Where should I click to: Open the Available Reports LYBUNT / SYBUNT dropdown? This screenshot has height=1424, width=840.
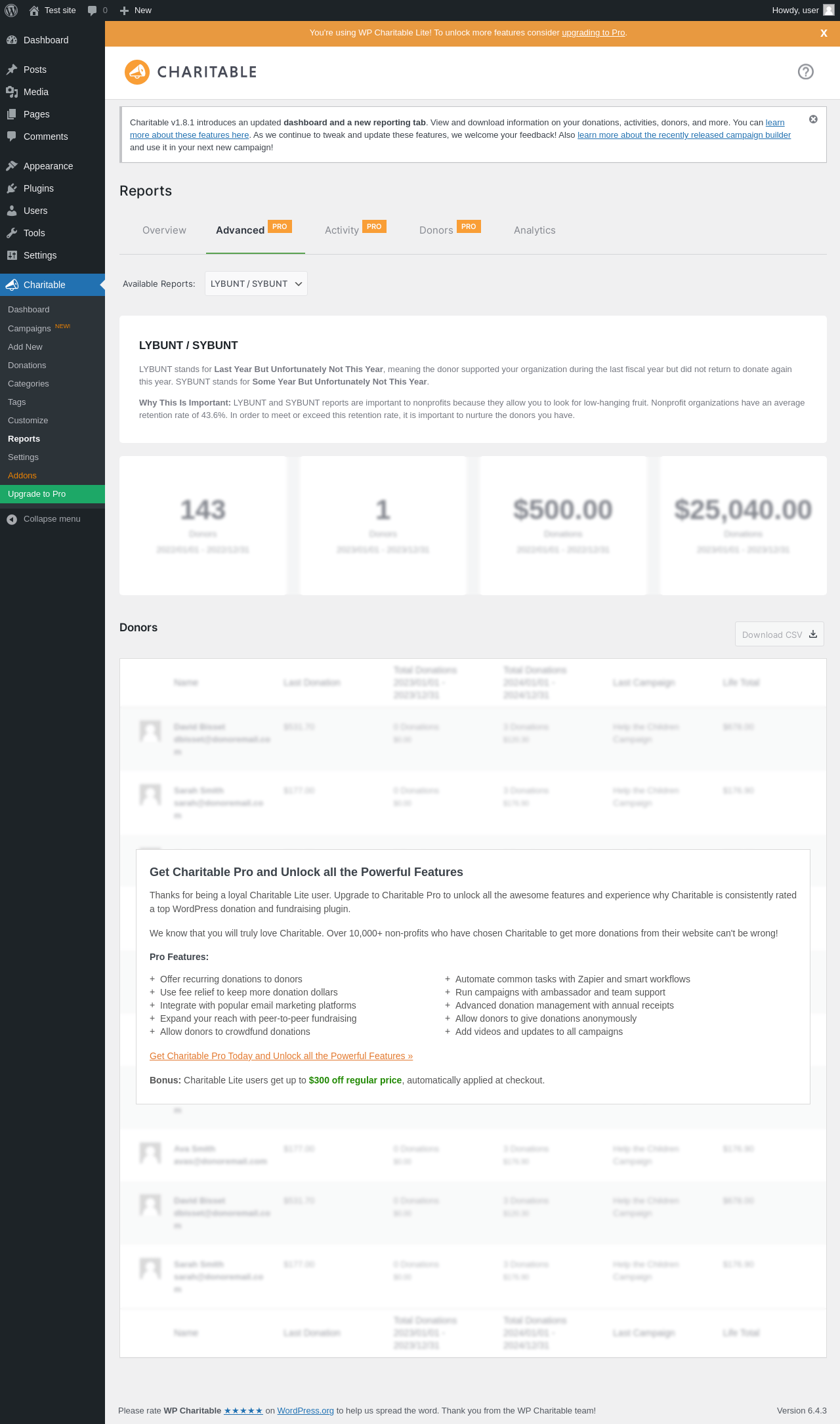click(x=256, y=283)
